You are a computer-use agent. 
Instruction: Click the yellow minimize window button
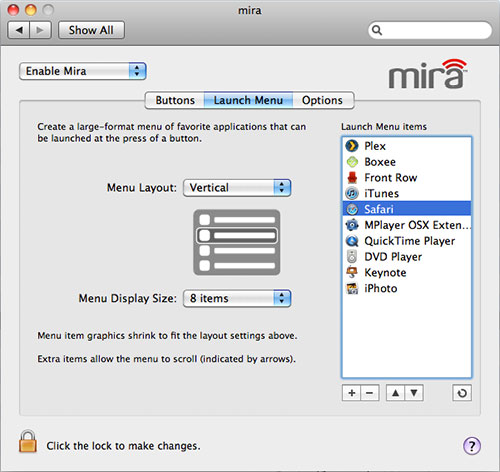pyautogui.click(x=31, y=10)
